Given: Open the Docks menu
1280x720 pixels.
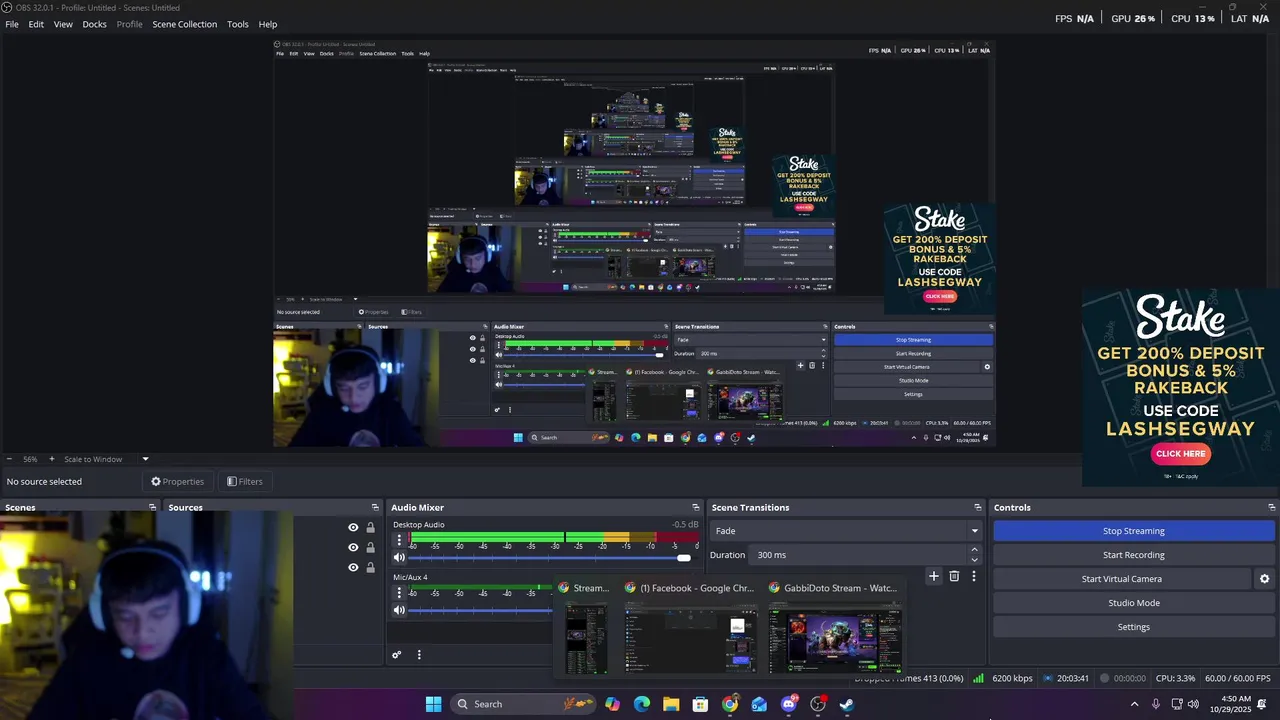Looking at the screenshot, I should point(94,24).
